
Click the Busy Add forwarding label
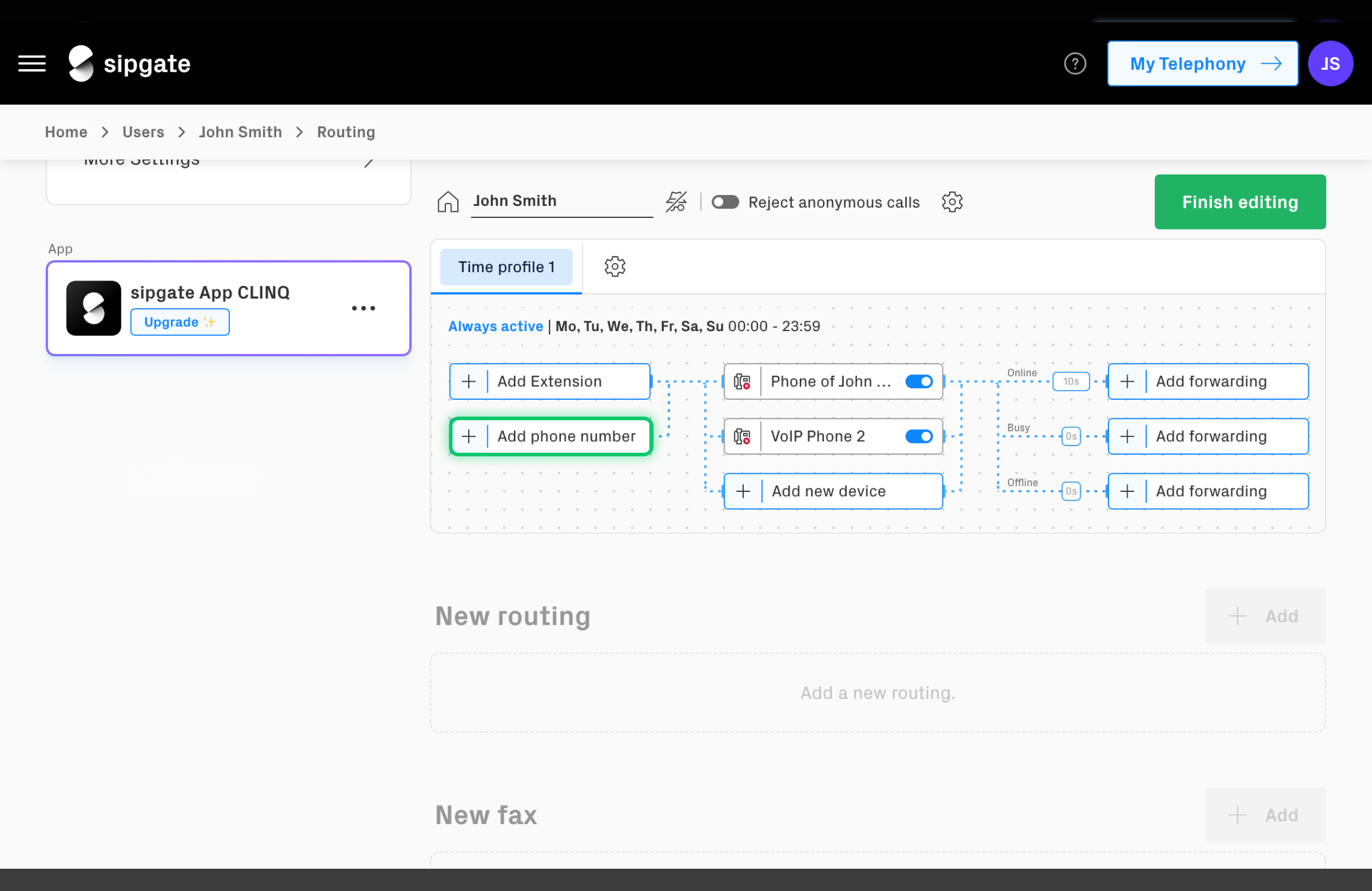(x=1211, y=436)
